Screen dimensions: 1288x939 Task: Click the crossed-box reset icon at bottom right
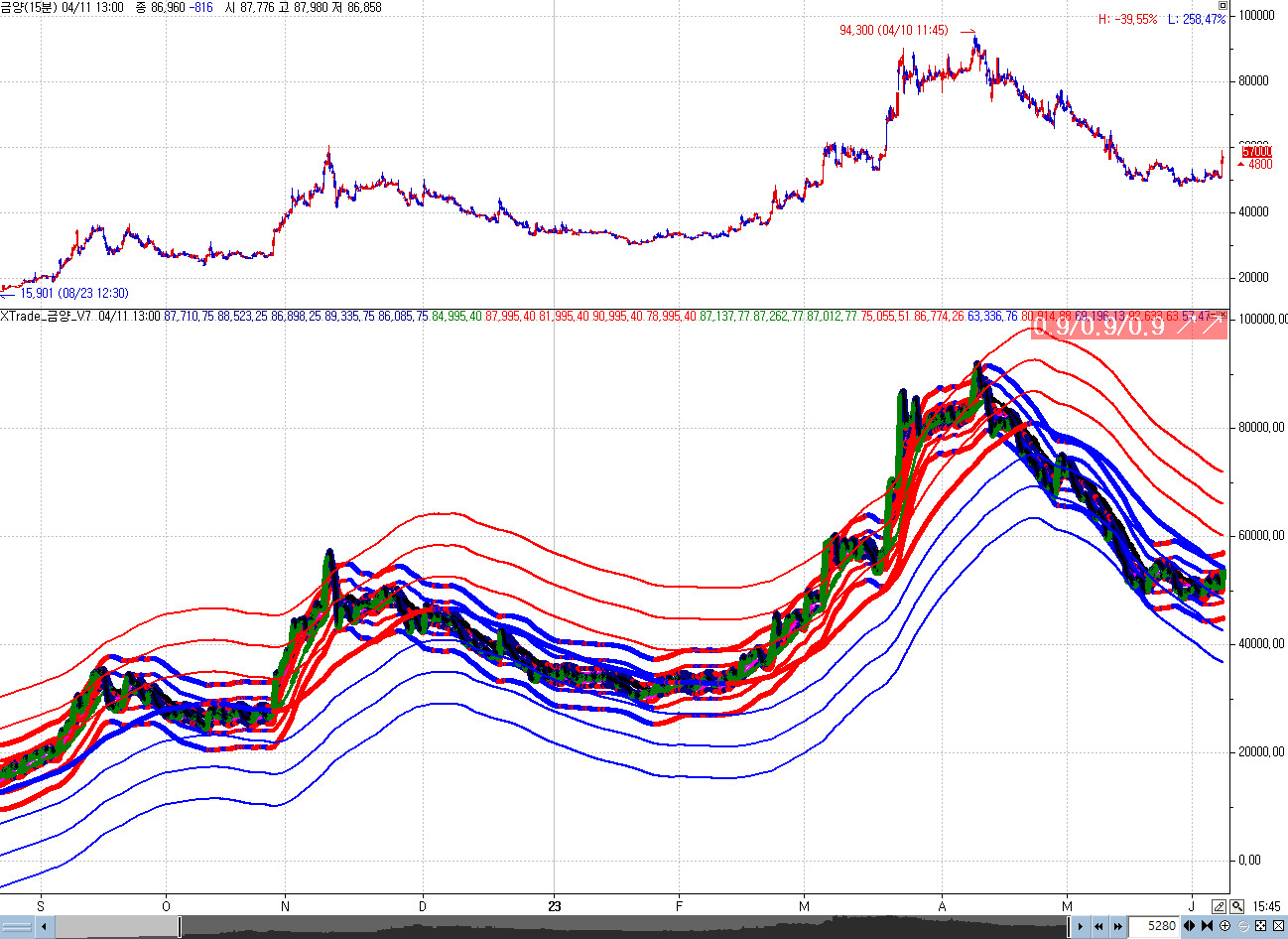point(1278,926)
